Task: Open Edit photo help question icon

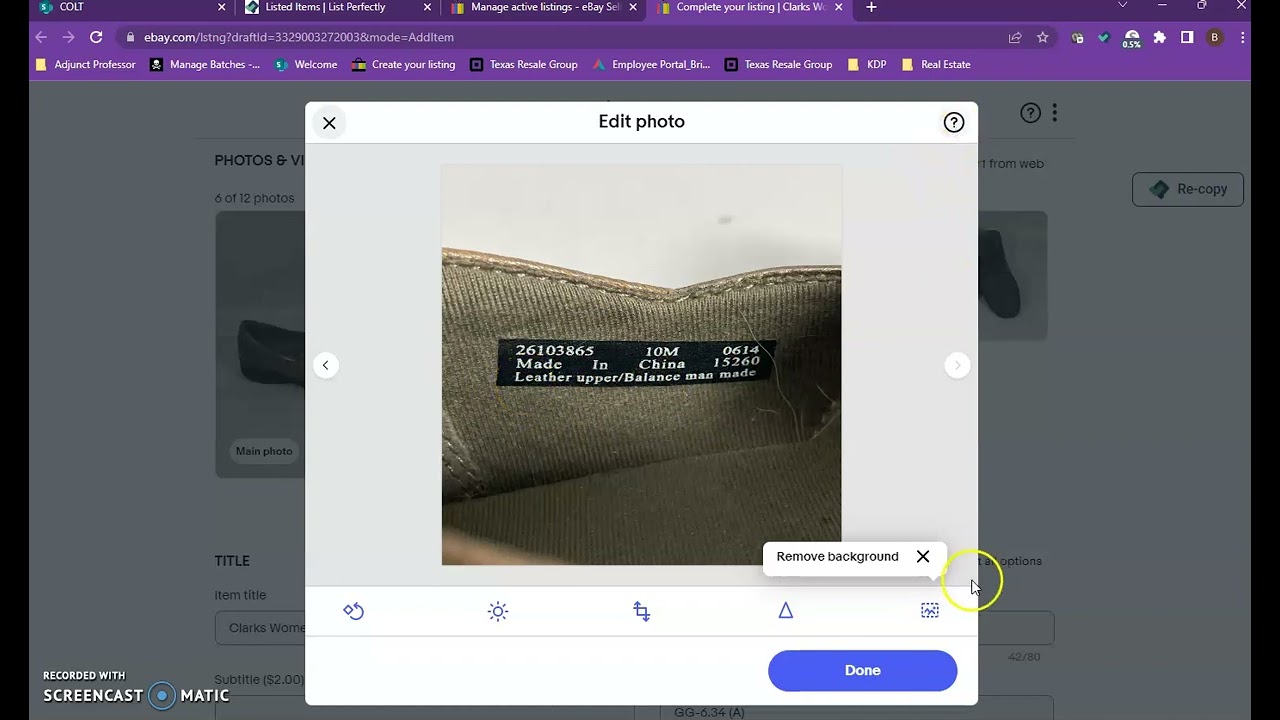Action: tap(954, 122)
